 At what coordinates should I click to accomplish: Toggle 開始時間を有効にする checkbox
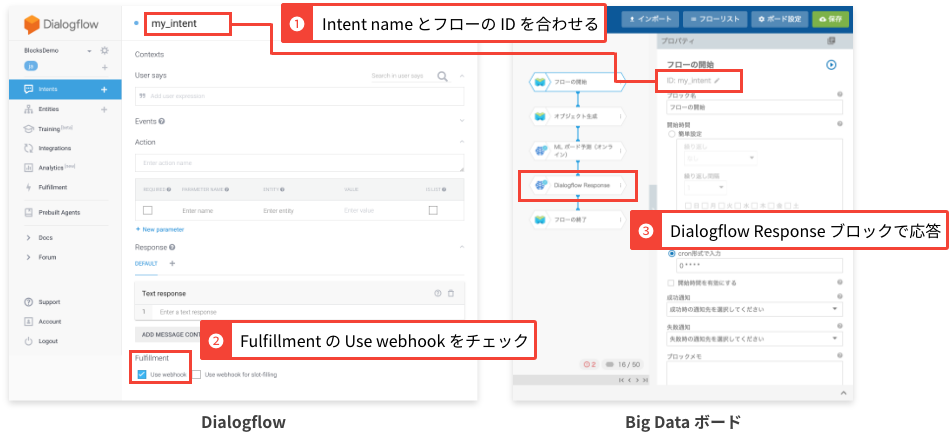(x=671, y=283)
